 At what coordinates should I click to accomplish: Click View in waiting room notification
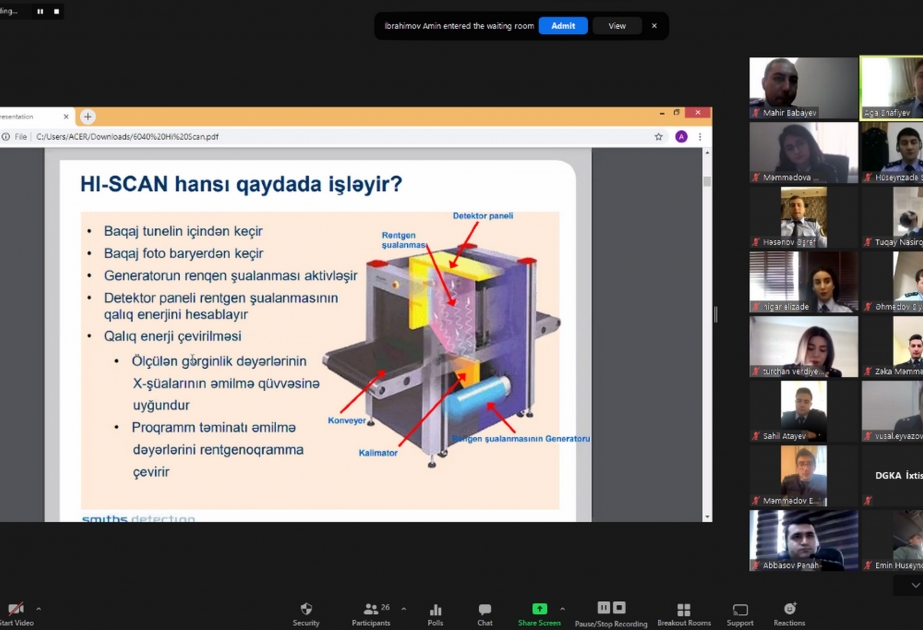(617, 26)
